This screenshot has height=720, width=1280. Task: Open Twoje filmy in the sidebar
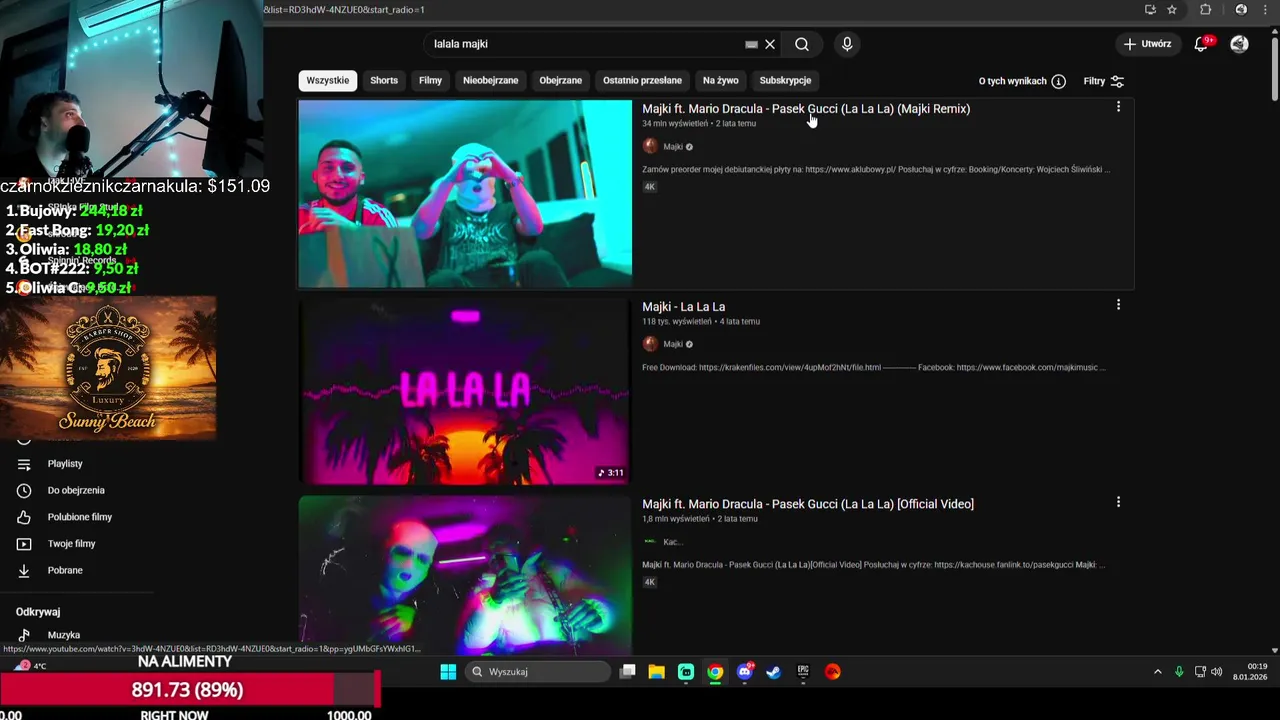click(x=71, y=544)
